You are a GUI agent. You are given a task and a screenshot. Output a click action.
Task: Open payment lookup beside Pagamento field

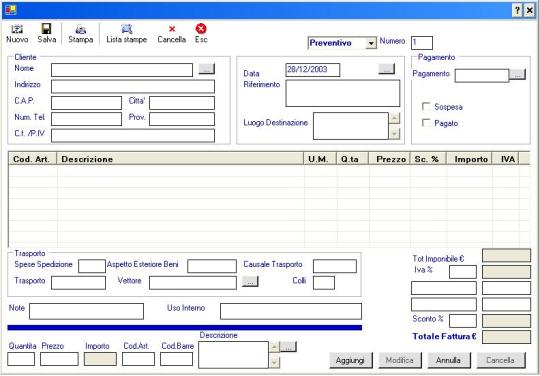point(518,74)
